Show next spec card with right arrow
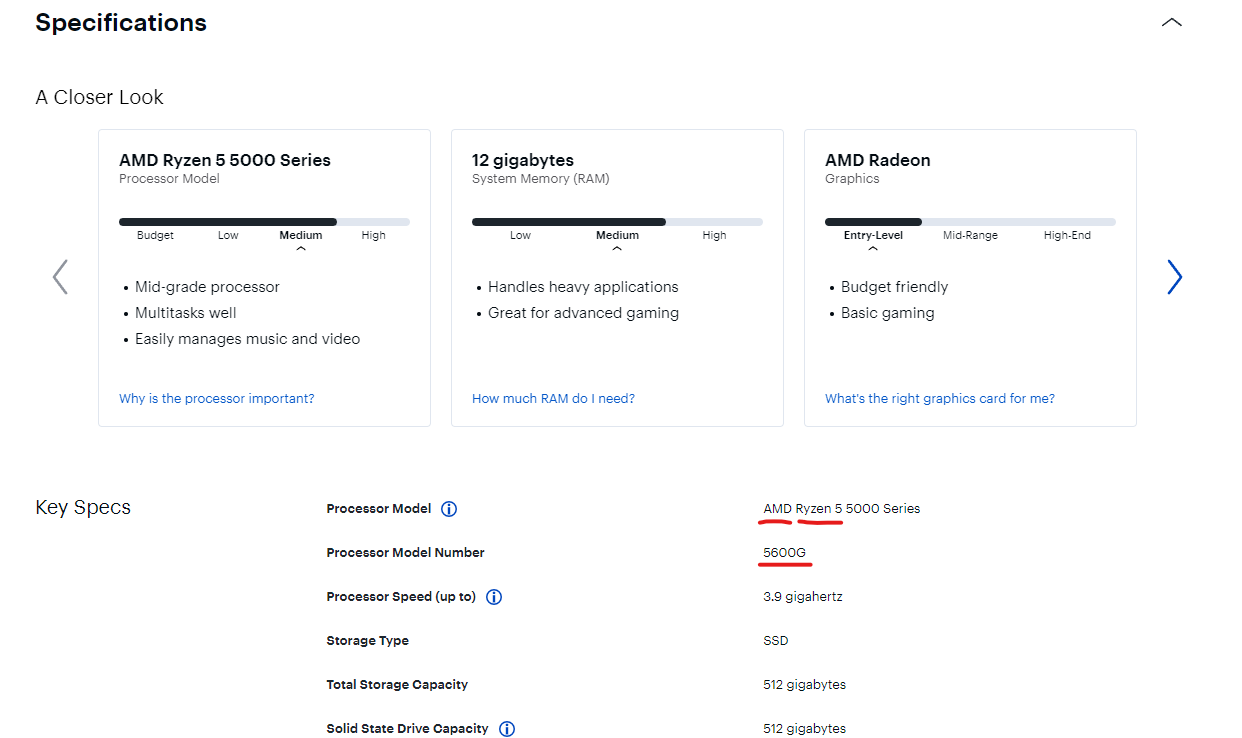 [x=1174, y=277]
